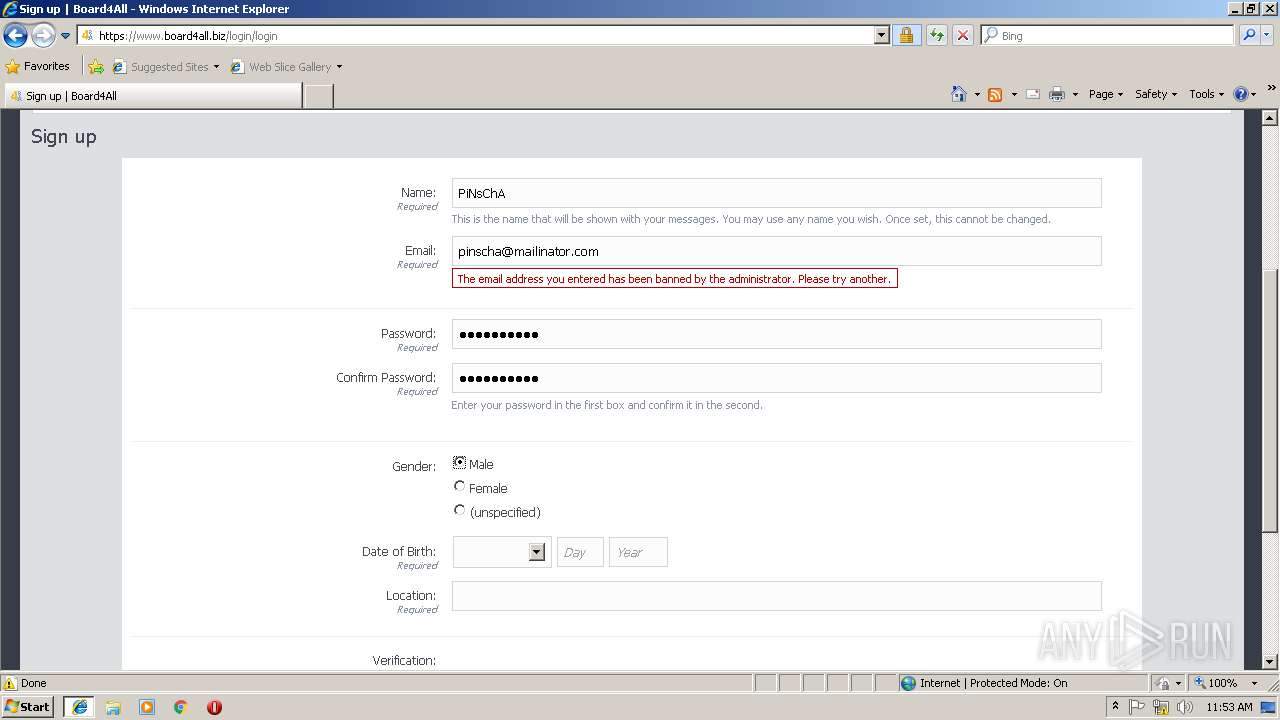Click the Bing search box
Image resolution: width=1280 pixels, height=720 pixels.
[x=1108, y=35]
